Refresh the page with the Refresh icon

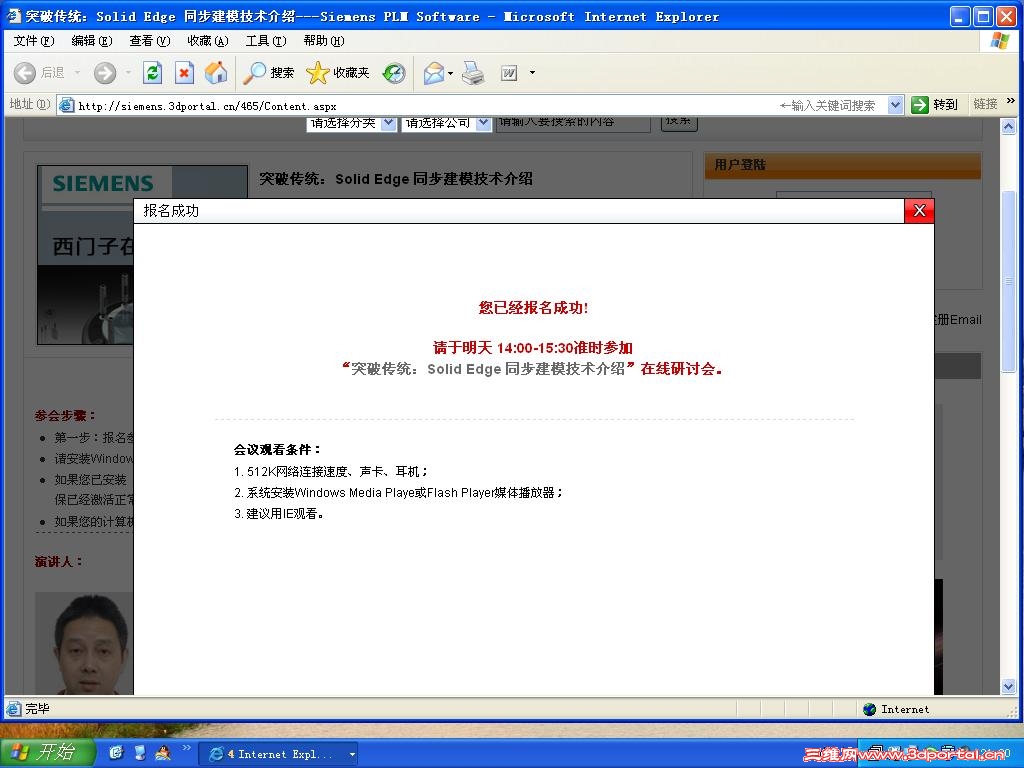pyautogui.click(x=152, y=72)
